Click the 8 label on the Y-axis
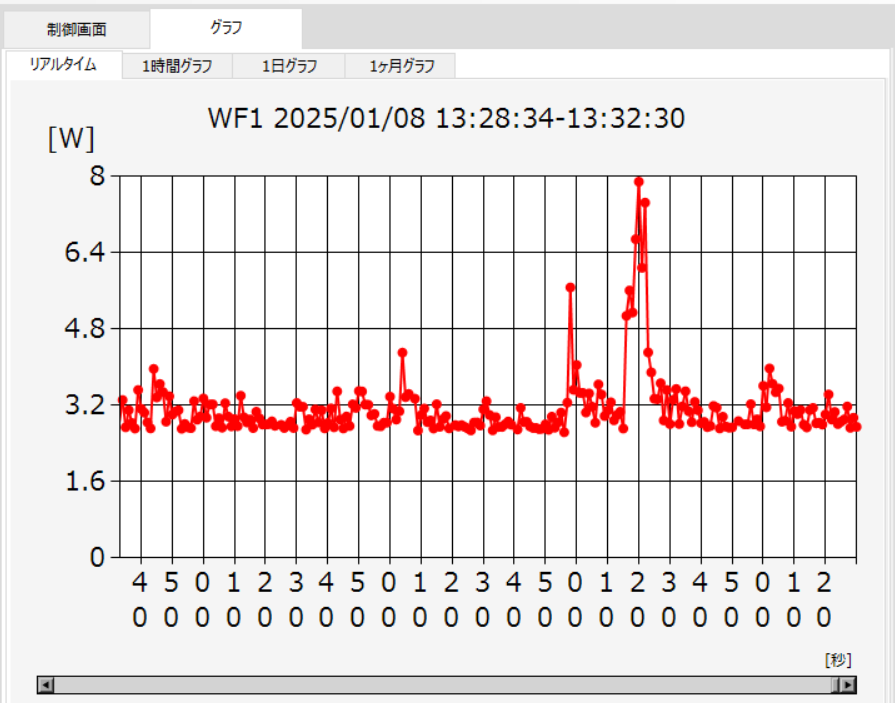 tap(99, 177)
